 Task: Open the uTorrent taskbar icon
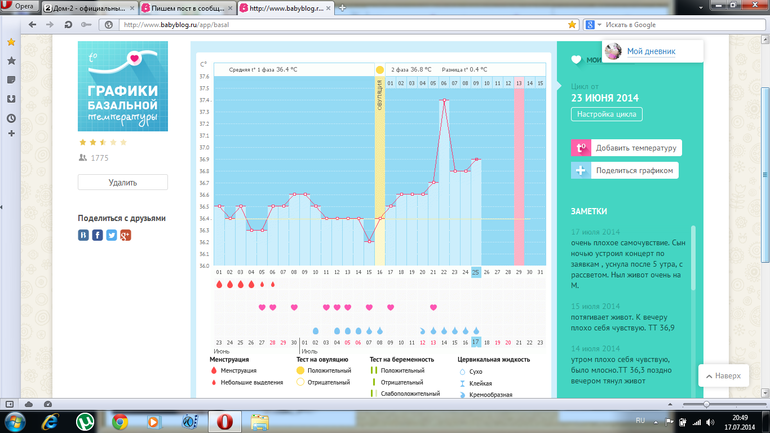click(86, 422)
